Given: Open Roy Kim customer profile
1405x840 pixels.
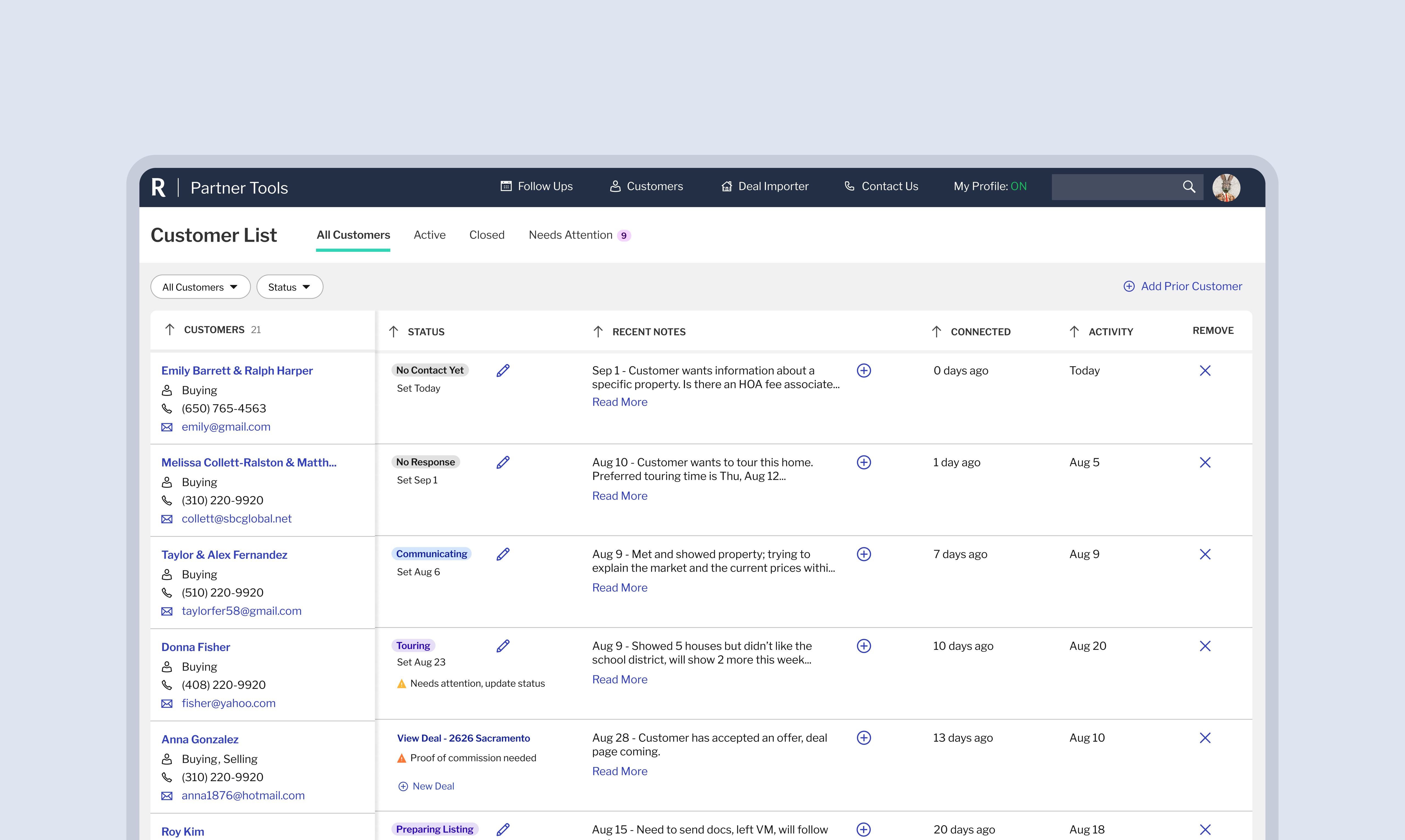Looking at the screenshot, I should click(183, 831).
